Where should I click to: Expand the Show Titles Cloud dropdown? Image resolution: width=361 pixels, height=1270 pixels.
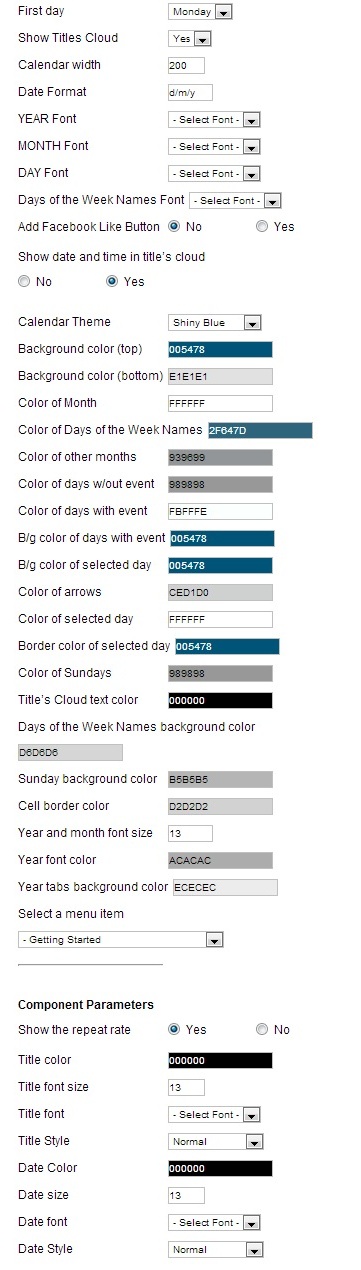click(x=190, y=39)
